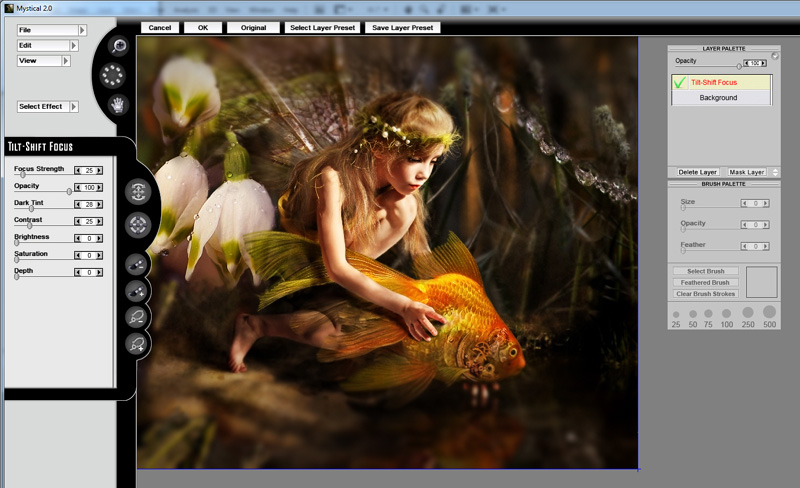Select the zoom magnifier tool
The width and height of the screenshot is (800, 488).
(119, 46)
